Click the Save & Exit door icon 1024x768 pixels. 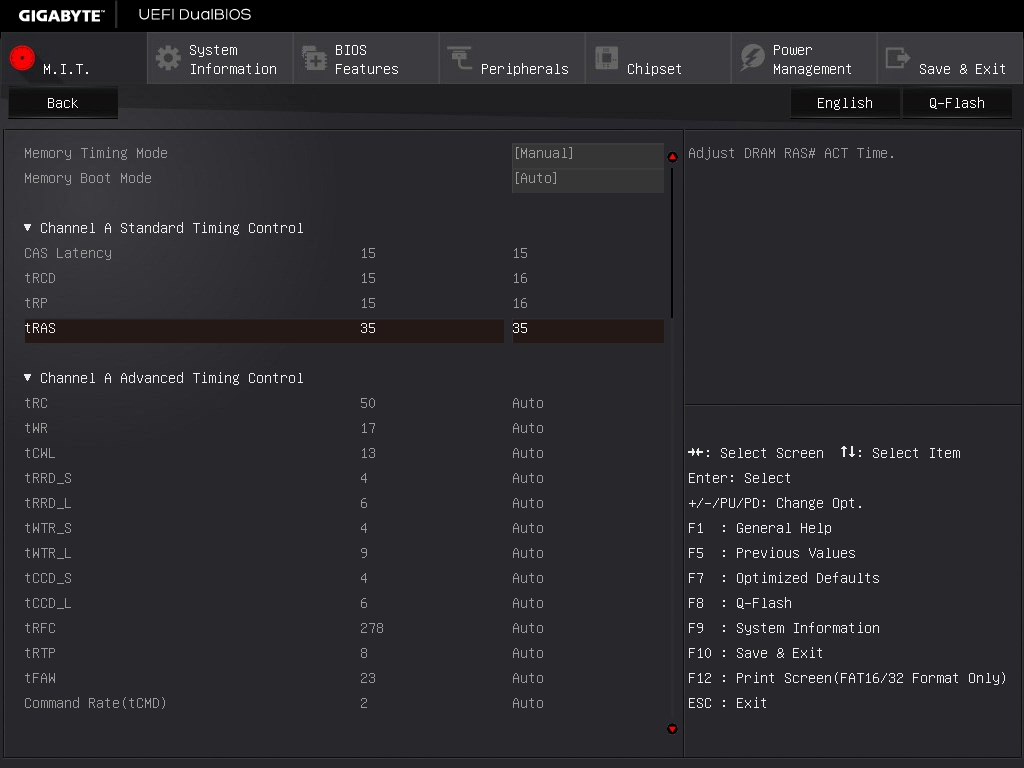(897, 57)
